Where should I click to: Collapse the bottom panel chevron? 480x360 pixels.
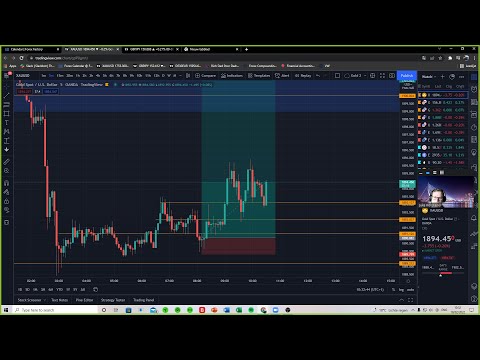[x=401, y=300]
